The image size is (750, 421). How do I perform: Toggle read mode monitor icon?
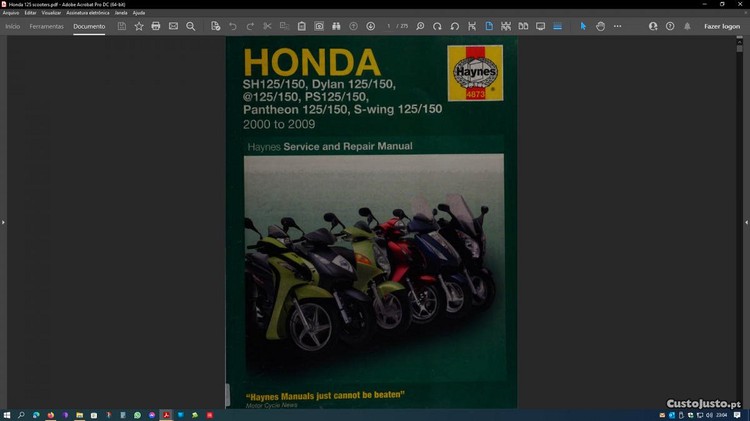[x=540, y=26]
